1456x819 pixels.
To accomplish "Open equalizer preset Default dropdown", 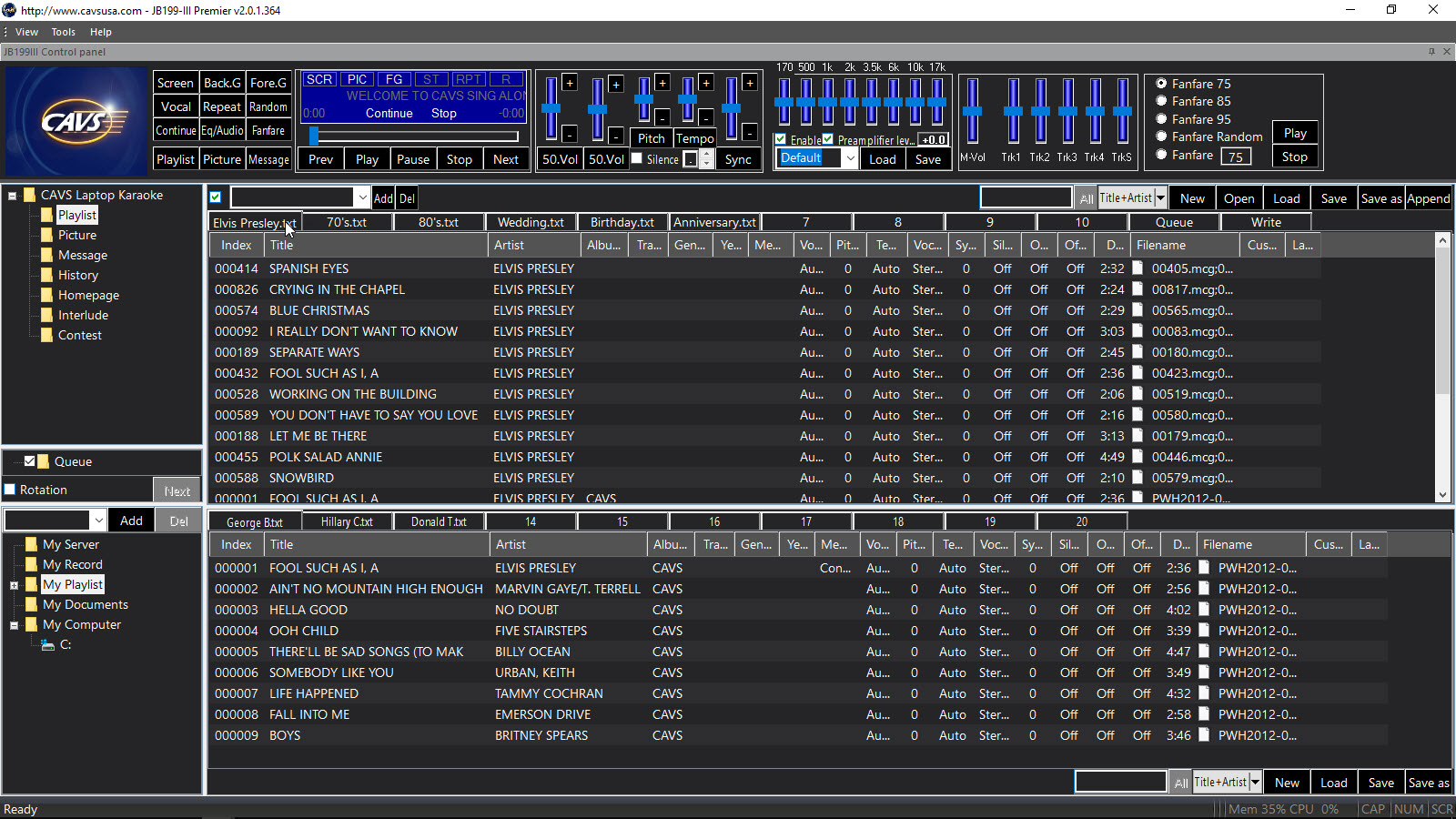I will pos(850,158).
